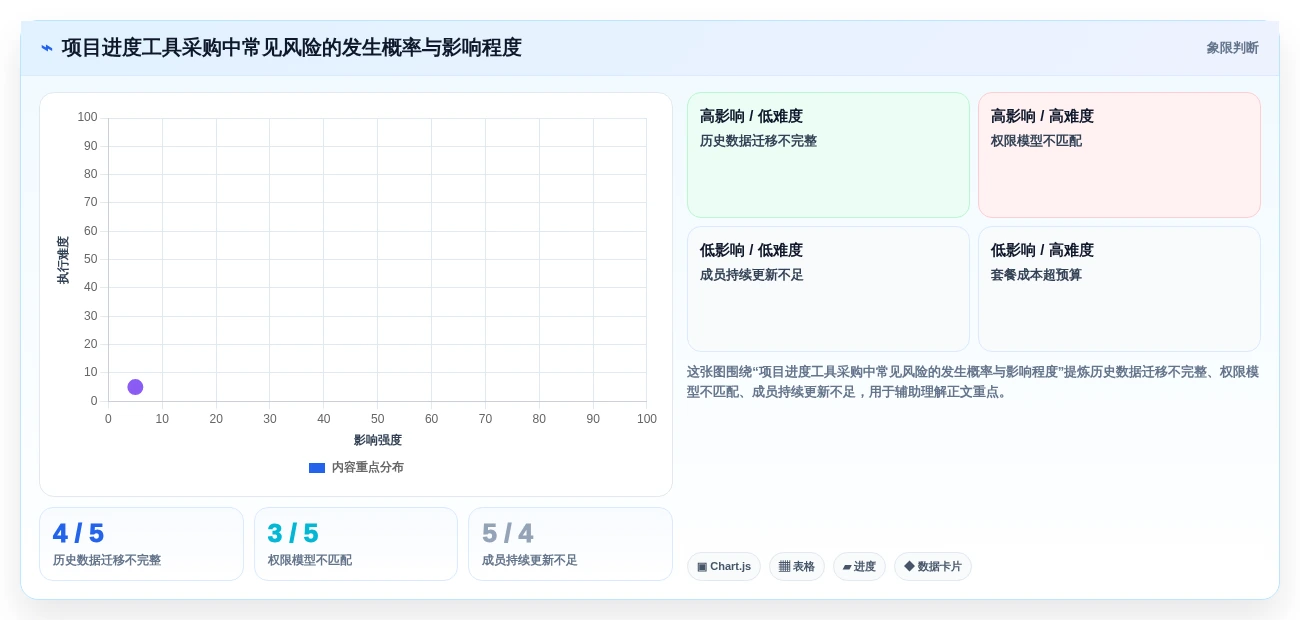1300x620 pixels.
Task: Click the purple data point in the chart
Action: (x=135, y=387)
